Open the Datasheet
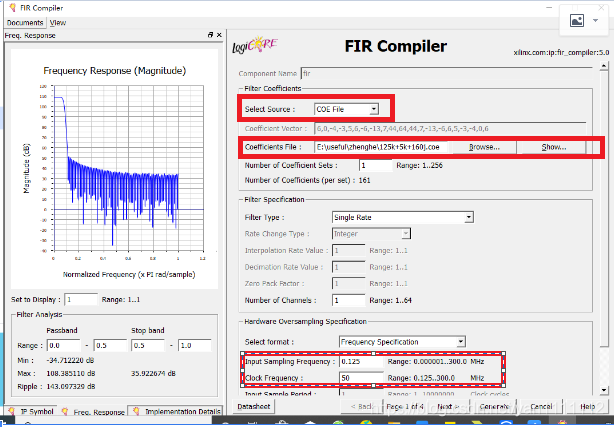The height and width of the screenshot is (427, 614). pos(254,407)
